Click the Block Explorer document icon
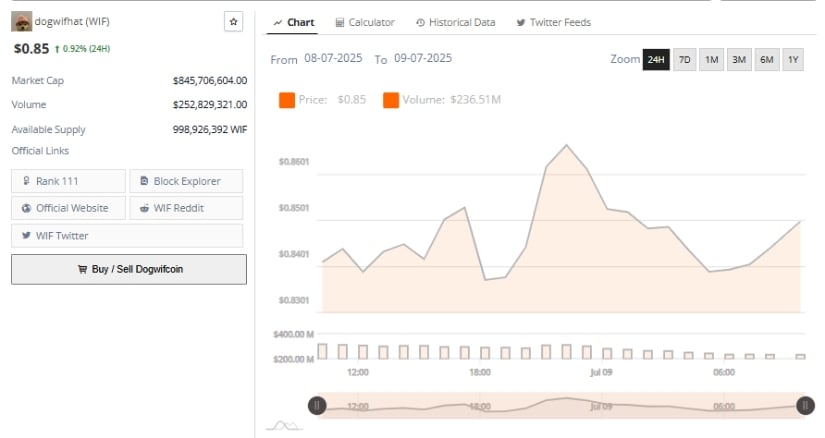This screenshot has width=825, height=438. pos(144,181)
